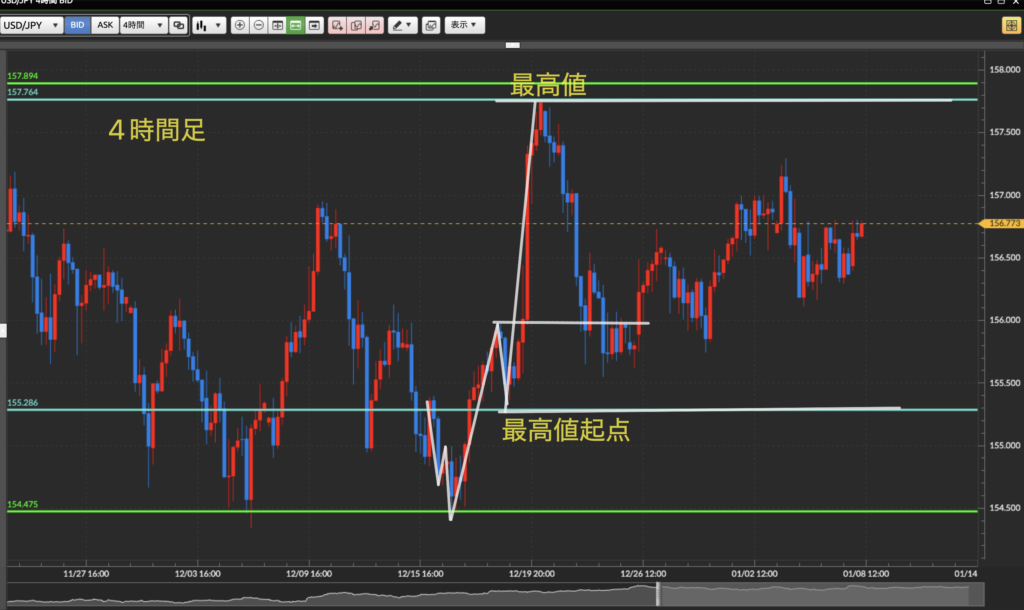Click the first pink add-indicator icon
Image resolution: width=1024 pixels, height=610 pixels.
point(337,25)
